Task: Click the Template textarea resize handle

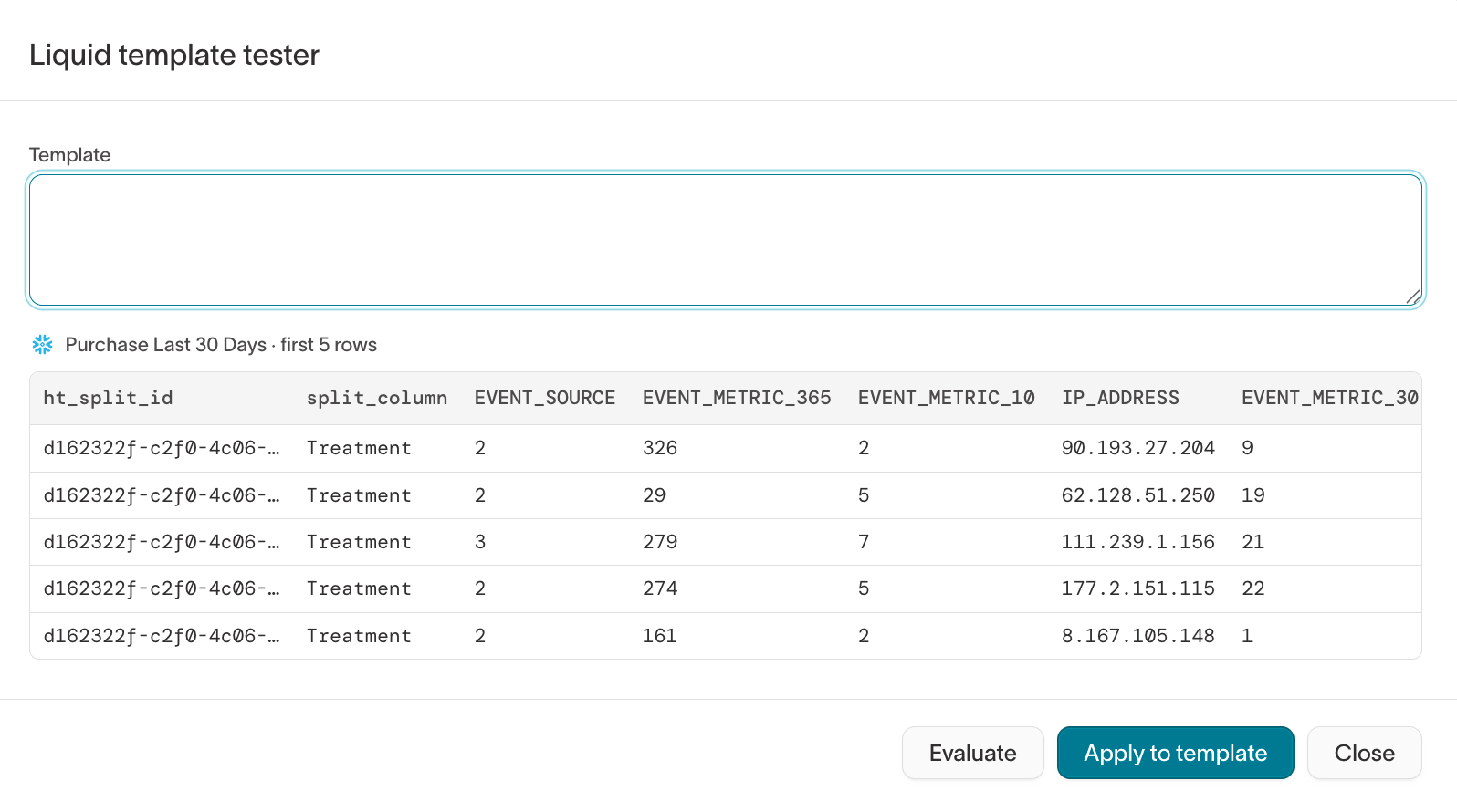Action: pyautogui.click(x=1413, y=297)
